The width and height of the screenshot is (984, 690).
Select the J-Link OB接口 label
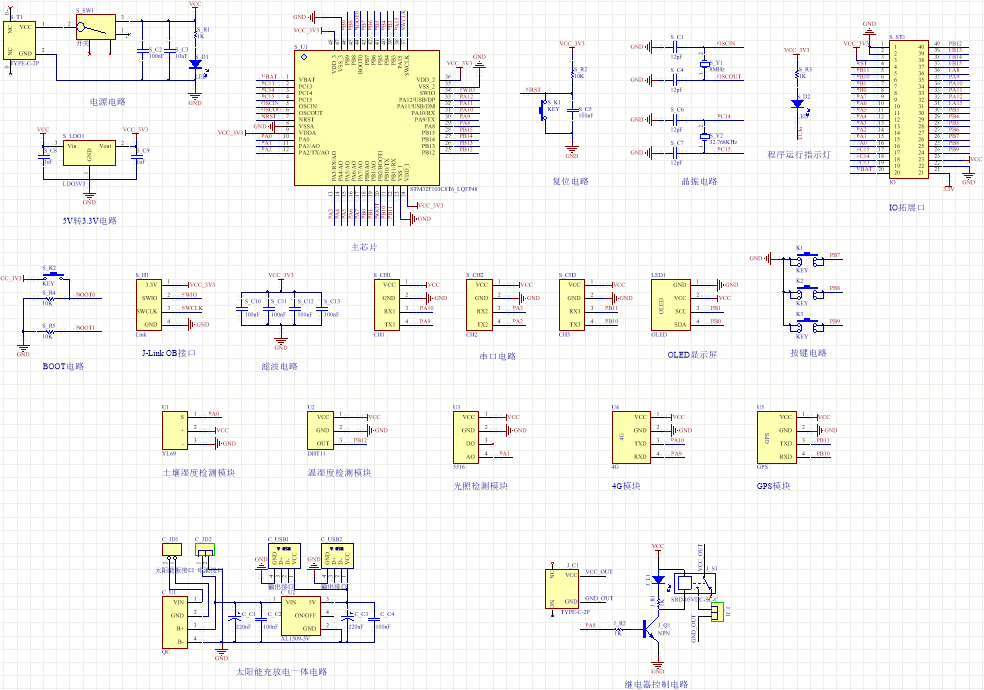168,353
